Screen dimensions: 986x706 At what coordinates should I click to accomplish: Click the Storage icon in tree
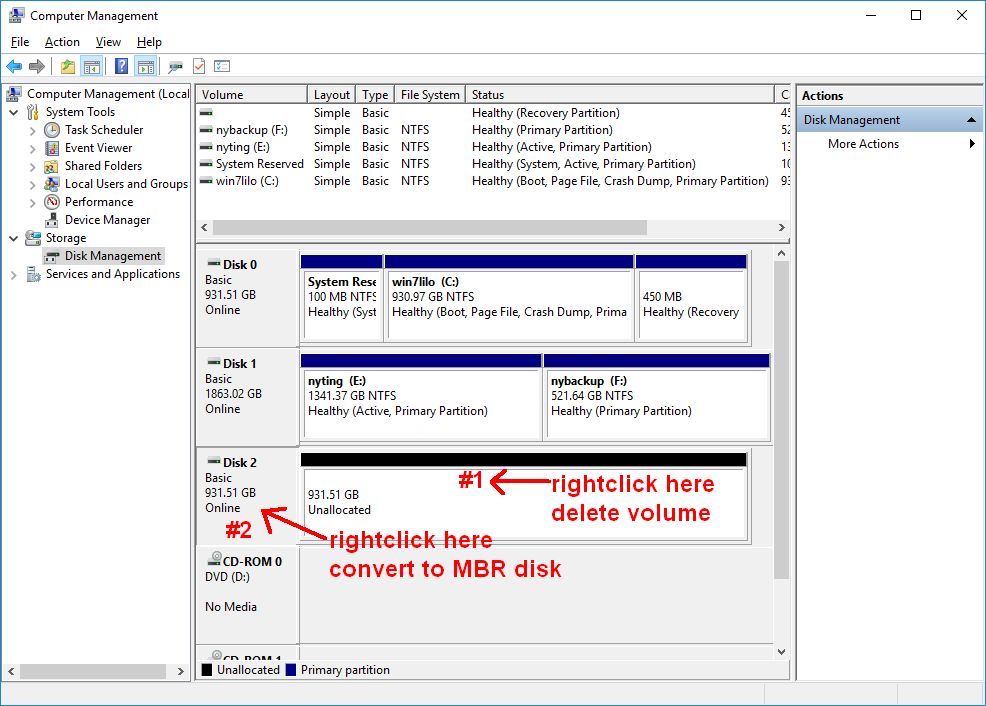point(33,238)
